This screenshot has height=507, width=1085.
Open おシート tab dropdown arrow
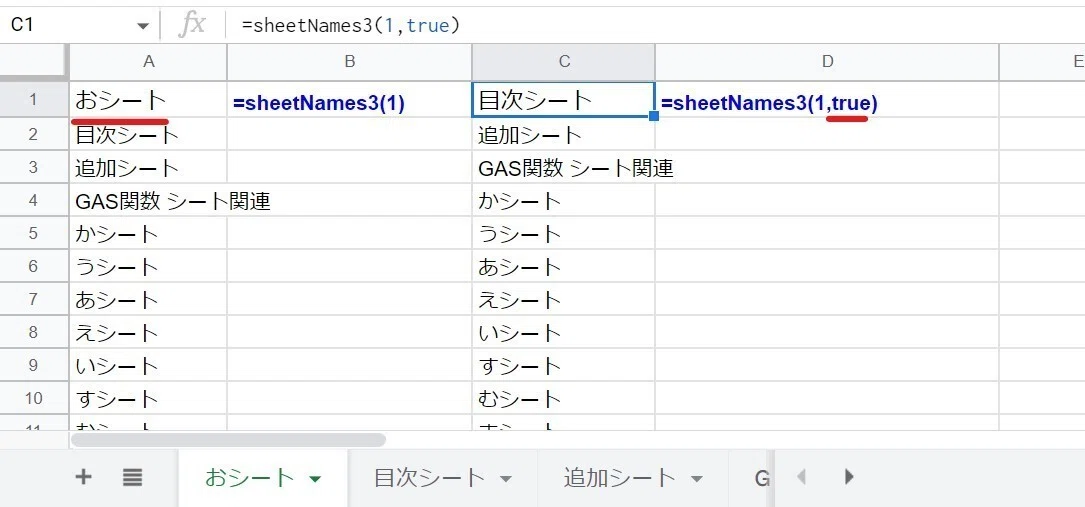click(315, 479)
